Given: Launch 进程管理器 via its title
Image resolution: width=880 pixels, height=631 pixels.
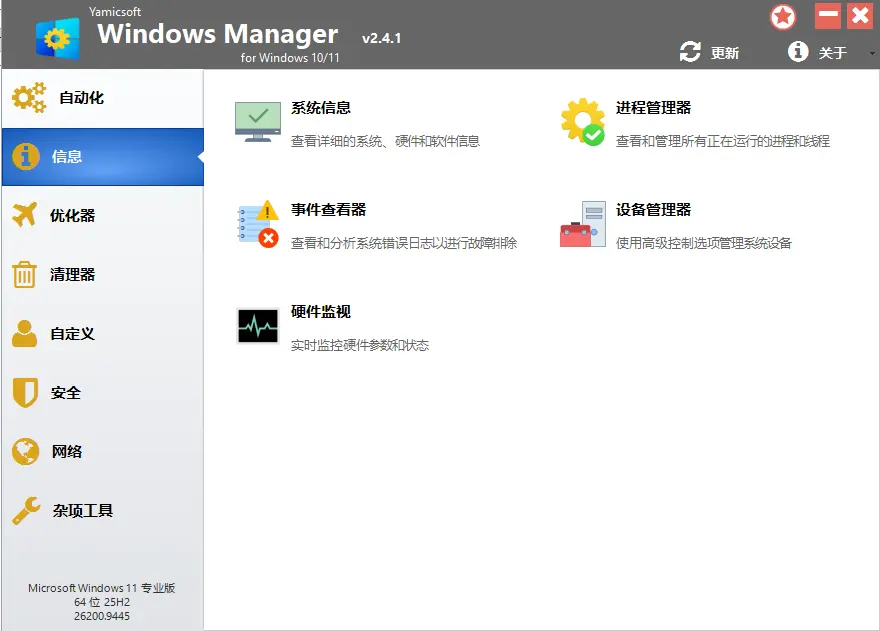Looking at the screenshot, I should point(653,107).
